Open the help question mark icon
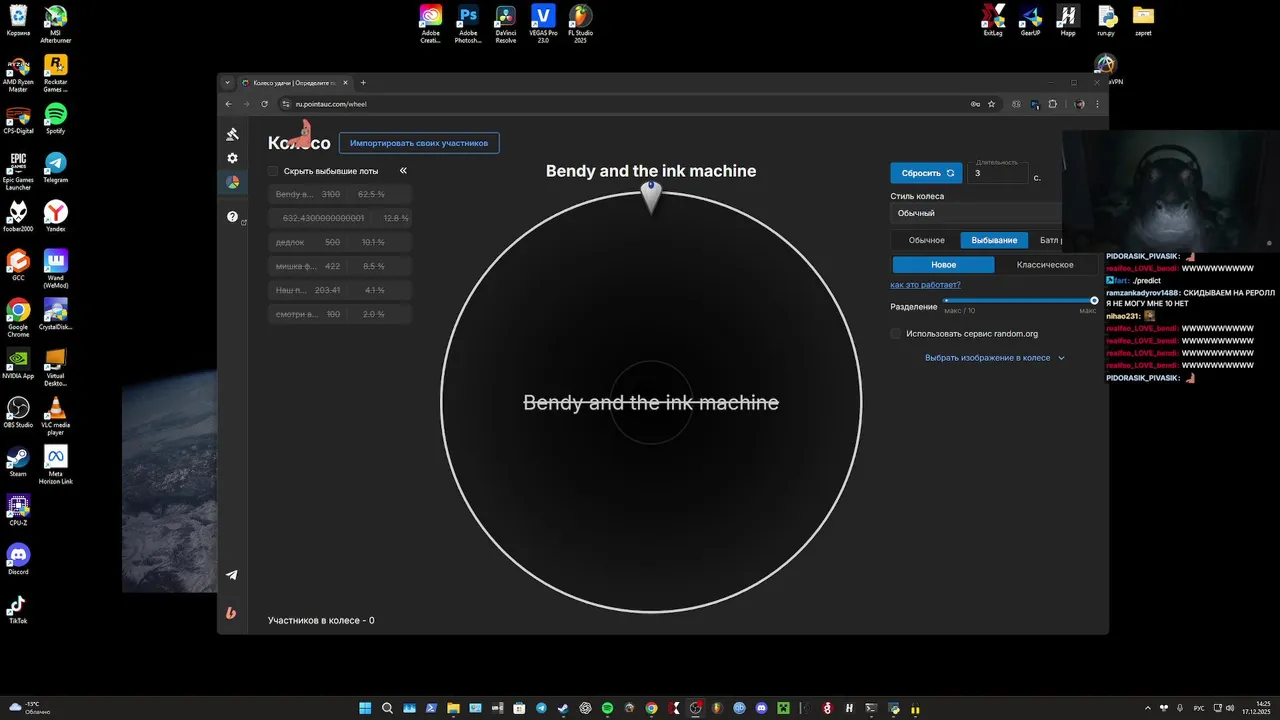The image size is (1280, 720). click(232, 216)
